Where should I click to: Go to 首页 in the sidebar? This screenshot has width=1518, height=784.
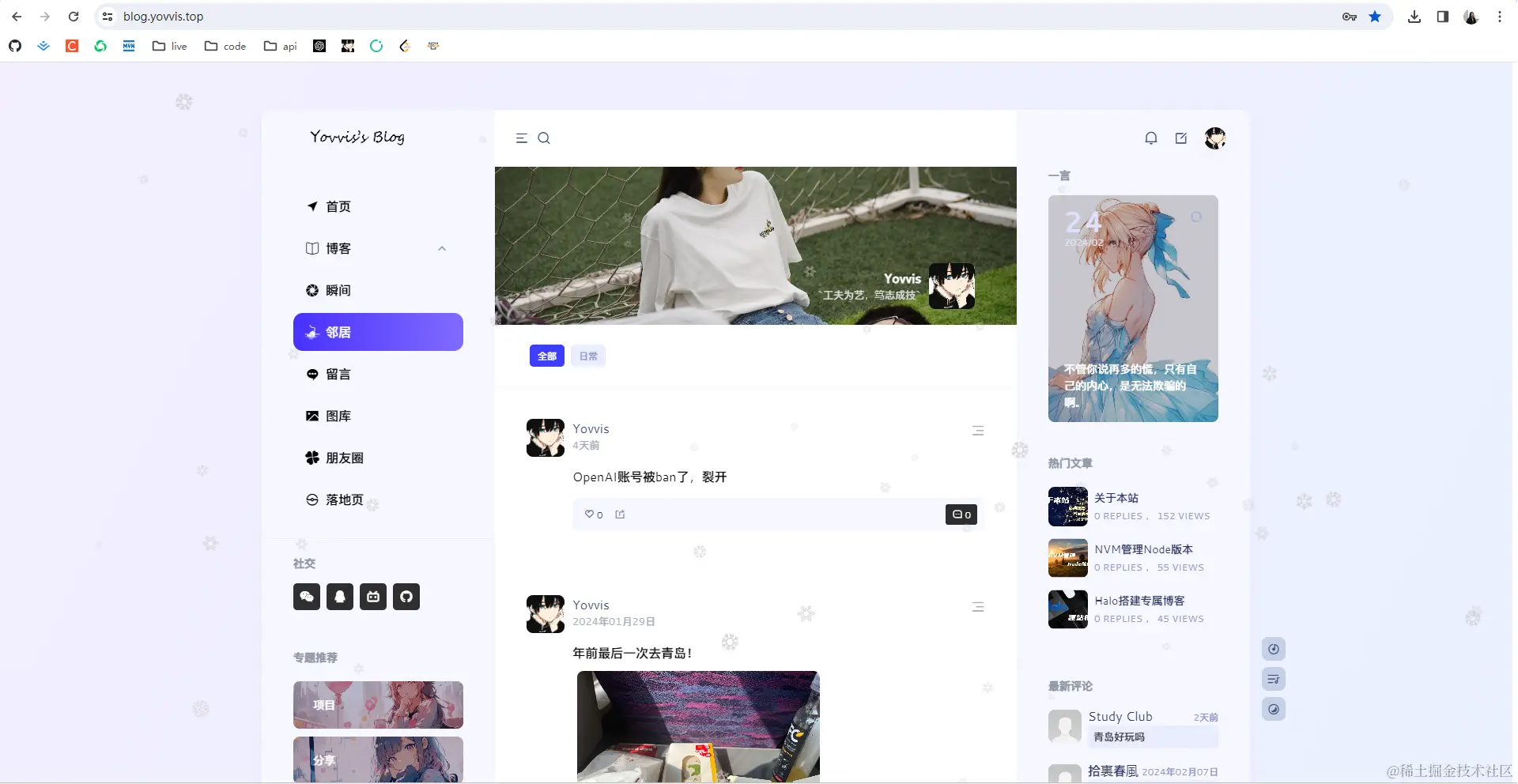[x=378, y=206]
